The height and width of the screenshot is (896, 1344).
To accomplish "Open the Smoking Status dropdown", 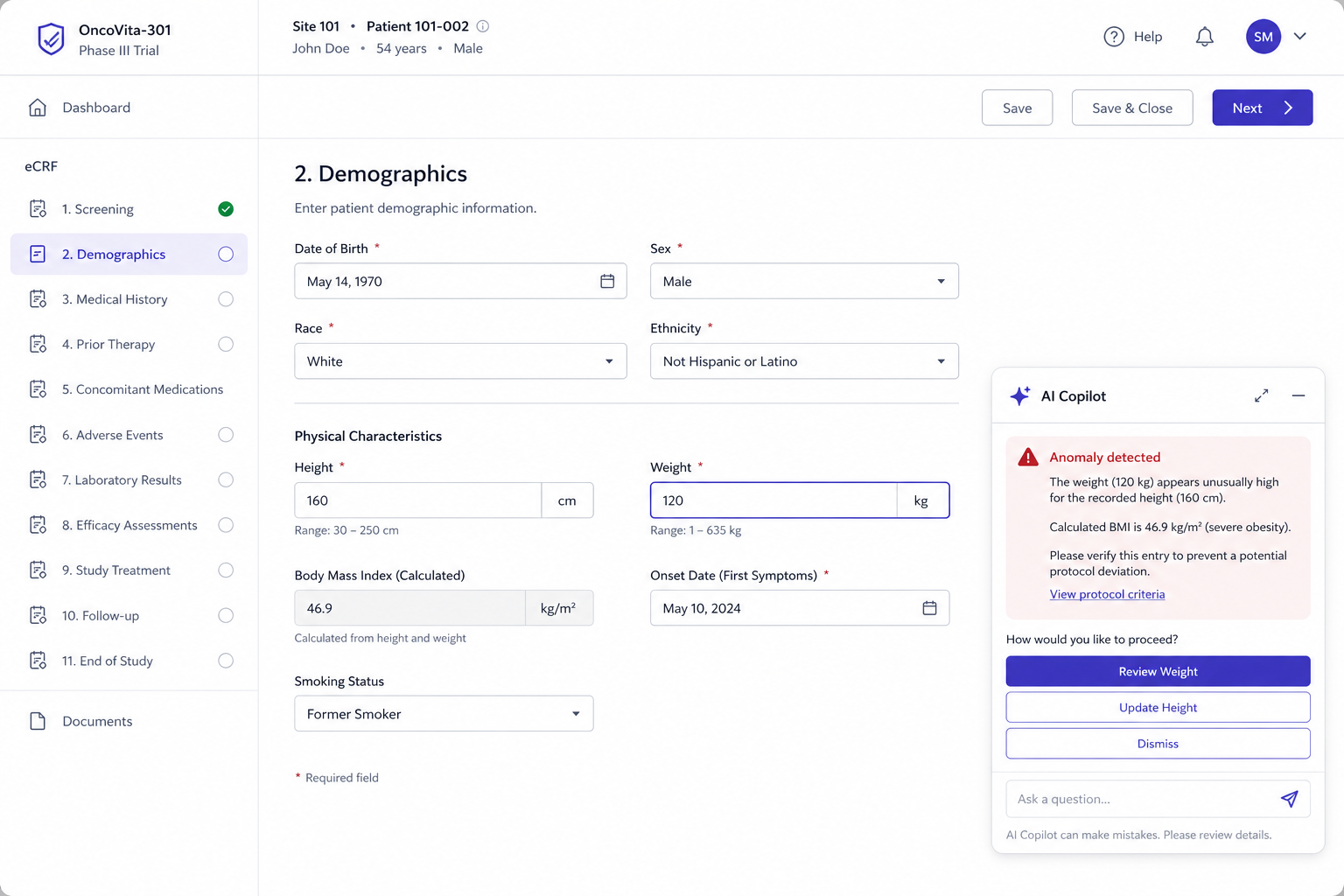I will click(444, 714).
